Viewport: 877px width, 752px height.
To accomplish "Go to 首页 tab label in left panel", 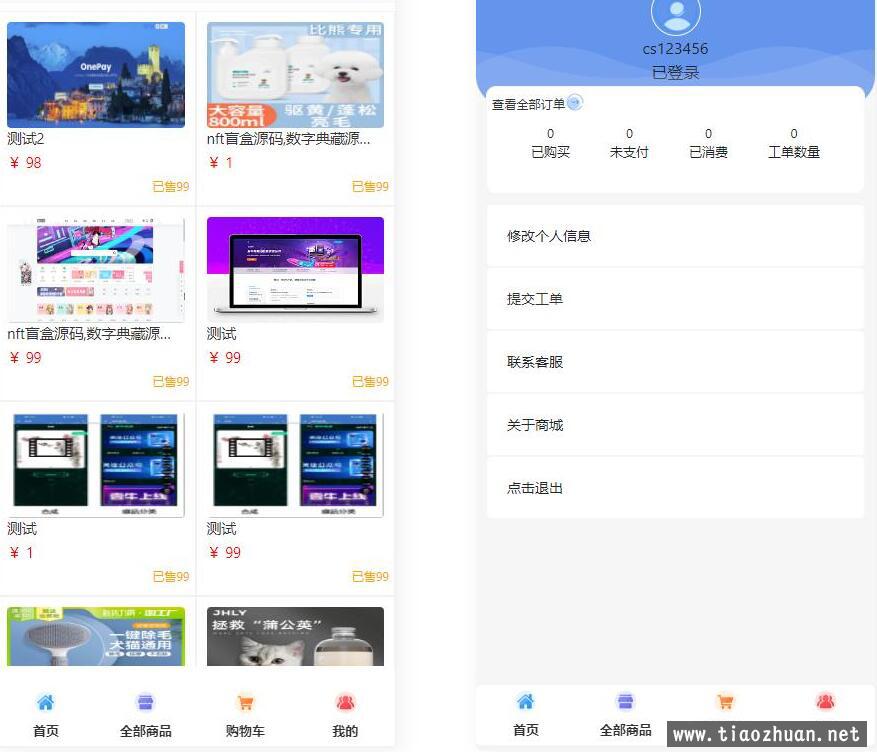I will [x=45, y=731].
